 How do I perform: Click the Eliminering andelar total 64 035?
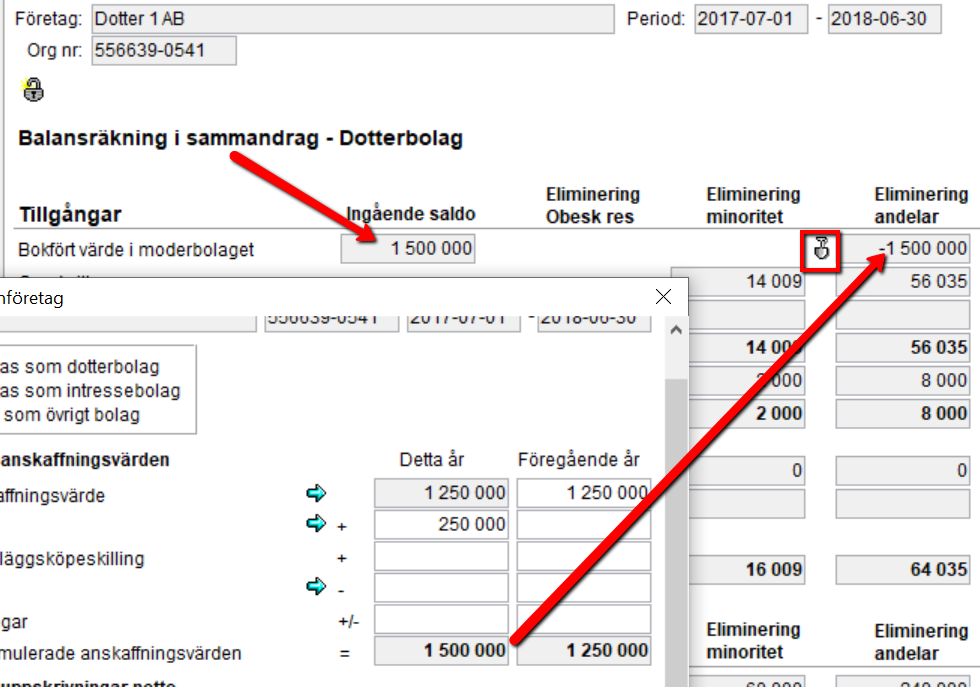(902, 569)
